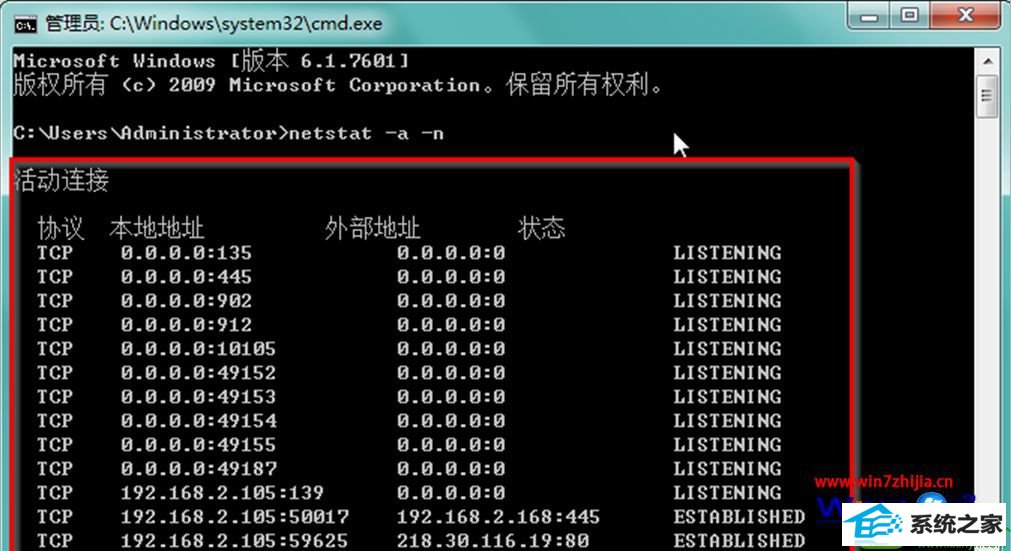Click local address 0.0.0.0:49187
This screenshot has height=551, width=1011.
(x=199, y=469)
